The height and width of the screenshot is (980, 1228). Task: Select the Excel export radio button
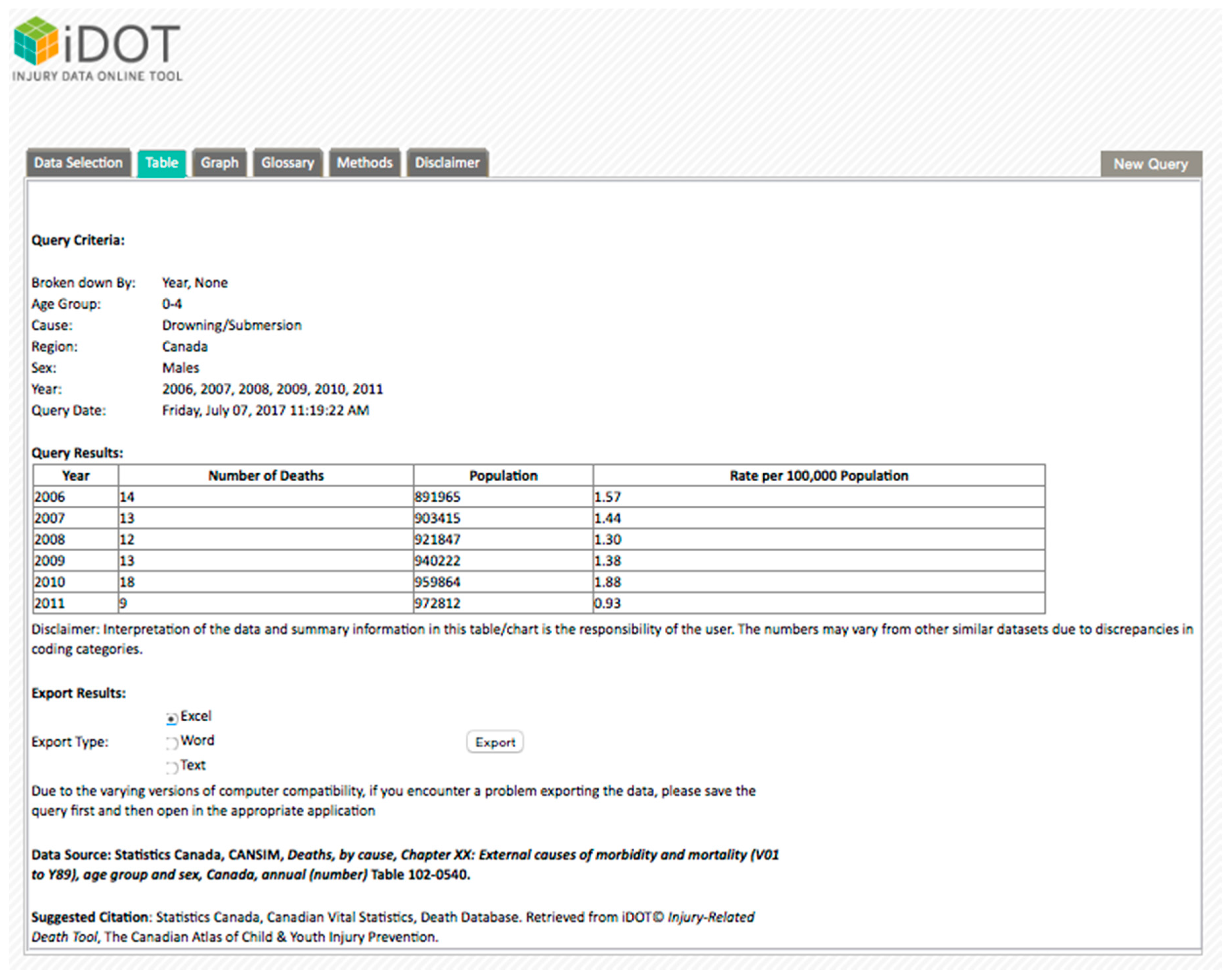[x=171, y=719]
